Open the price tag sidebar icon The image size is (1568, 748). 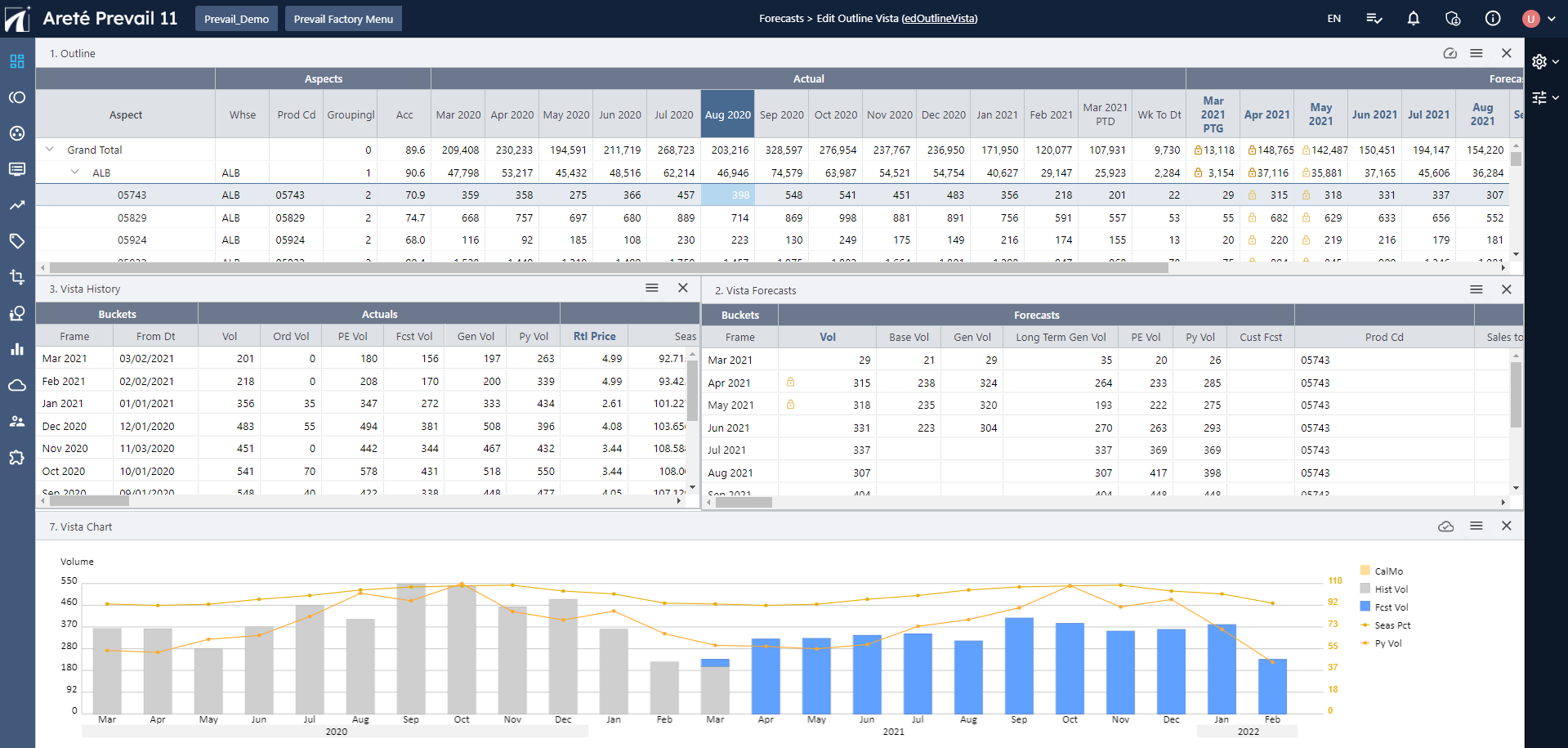[17, 241]
